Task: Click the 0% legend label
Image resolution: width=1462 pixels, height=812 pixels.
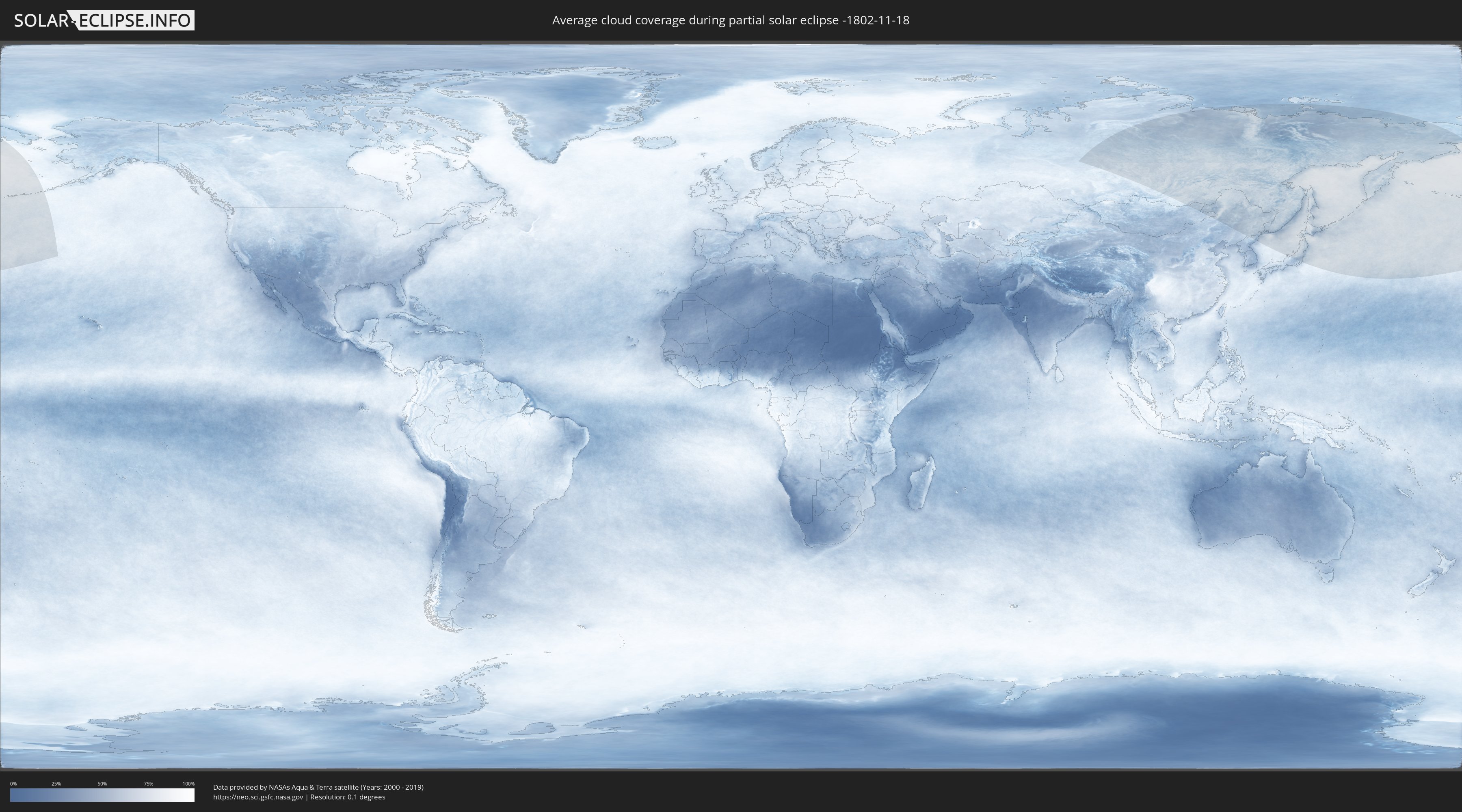Action: tap(13, 784)
